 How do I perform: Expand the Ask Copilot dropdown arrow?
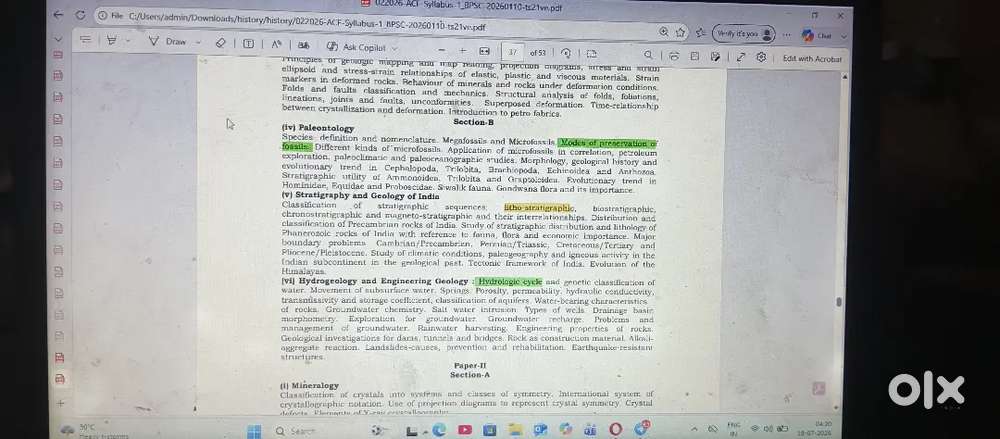click(395, 48)
